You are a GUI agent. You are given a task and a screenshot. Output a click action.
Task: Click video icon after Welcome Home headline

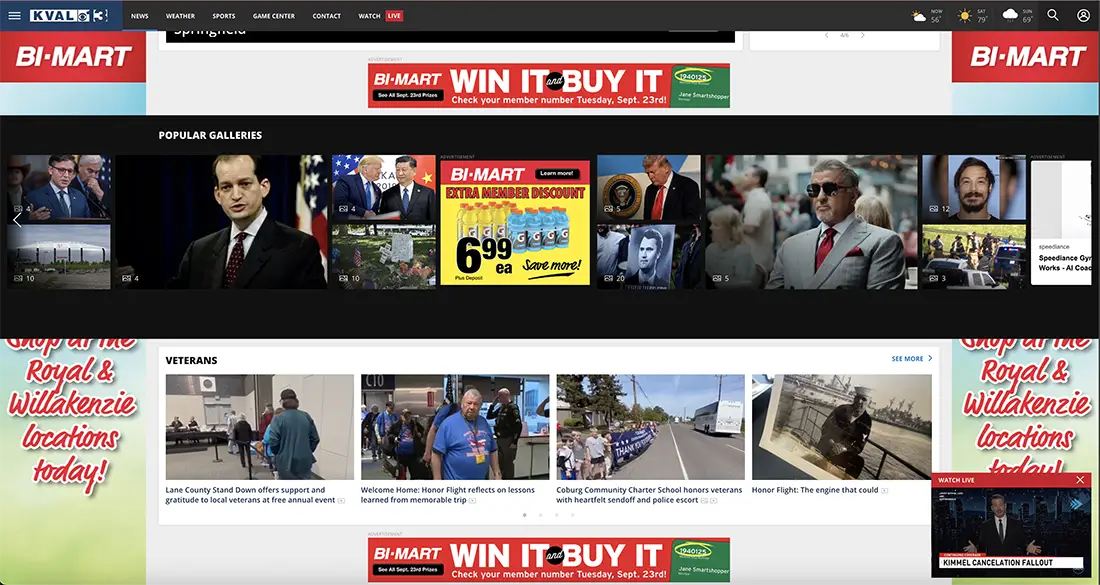point(473,500)
